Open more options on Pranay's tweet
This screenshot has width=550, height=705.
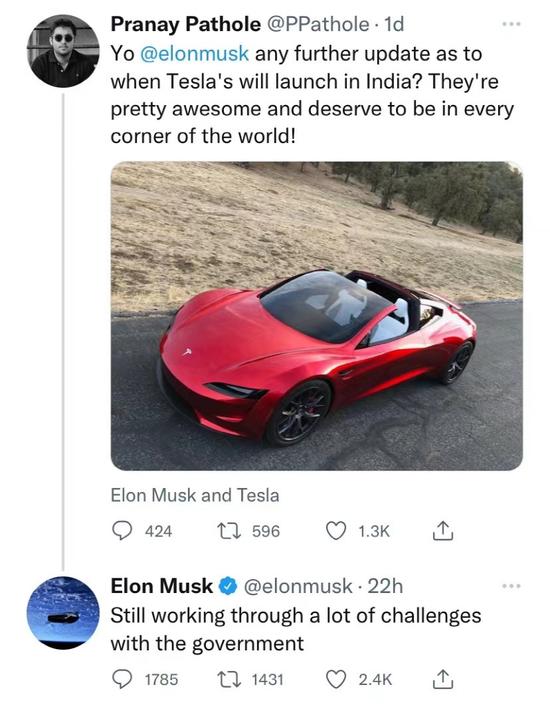click(512, 24)
